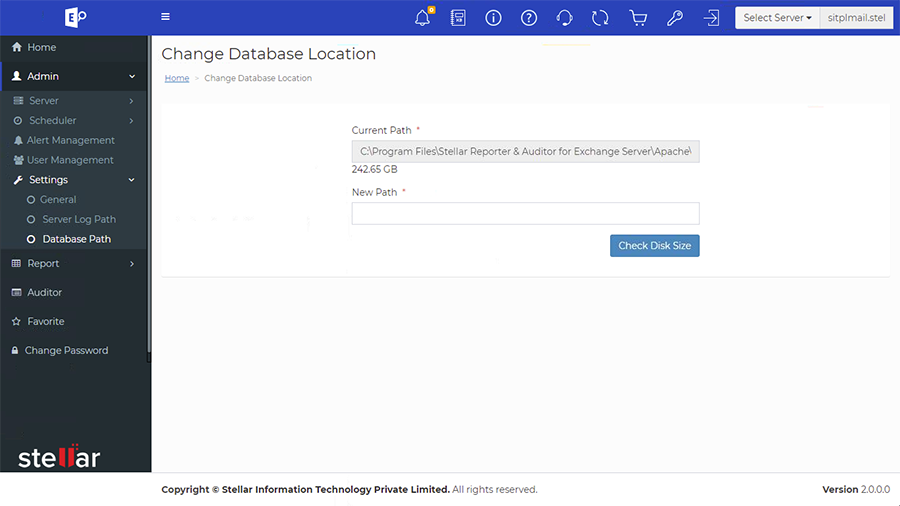Click the Change Password lock icon
This screenshot has height=506, width=900.
point(15,350)
